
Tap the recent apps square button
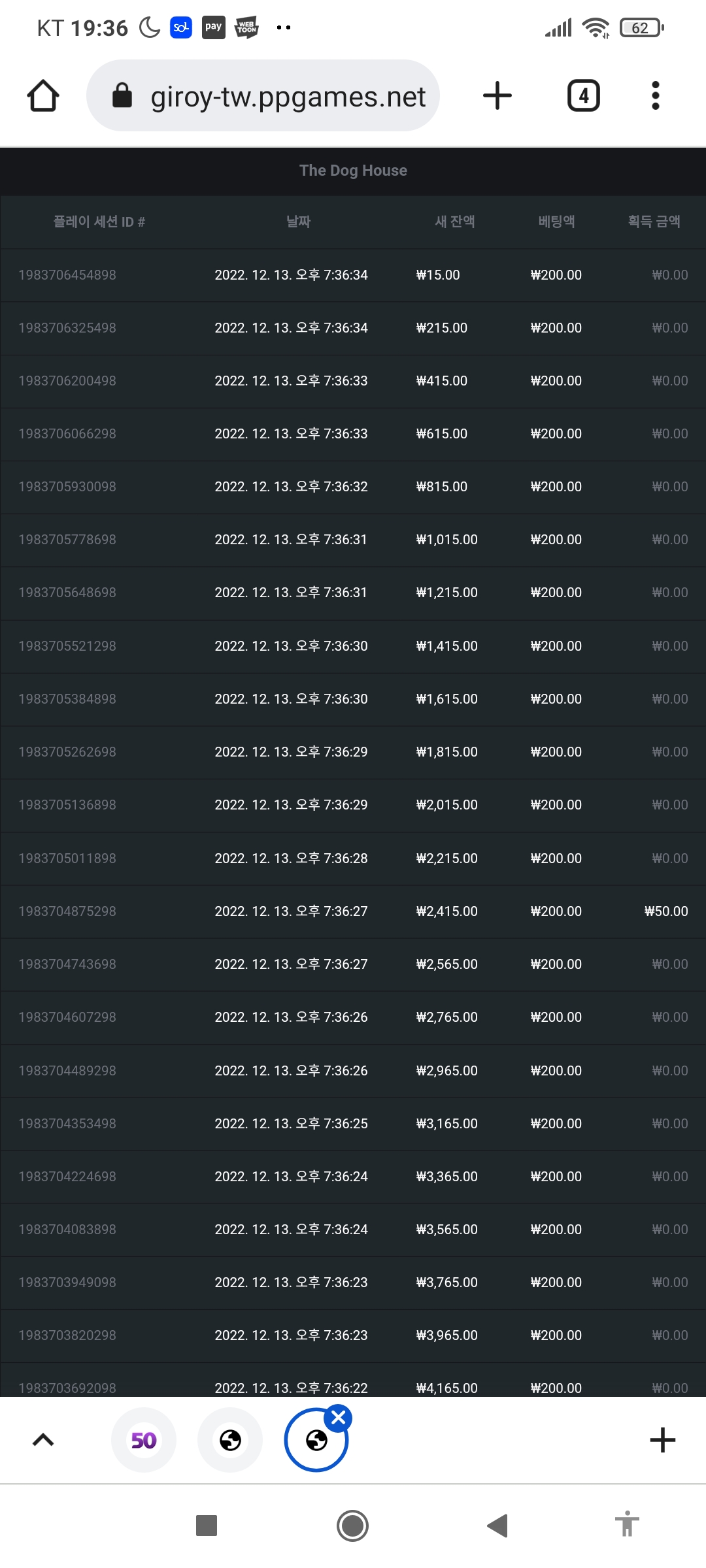pyautogui.click(x=207, y=1526)
